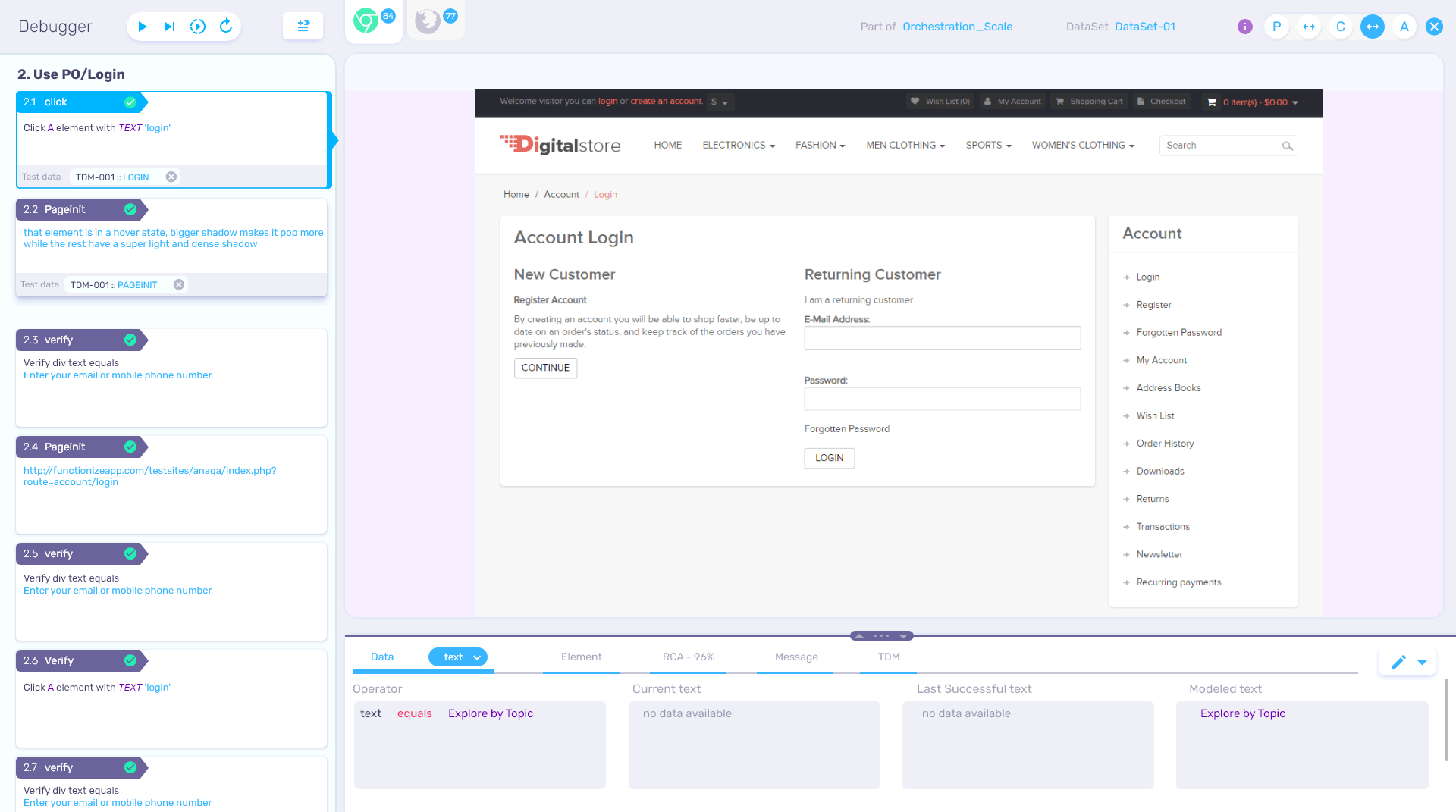
Task: Select the Firefox browser icon
Action: pos(428,20)
